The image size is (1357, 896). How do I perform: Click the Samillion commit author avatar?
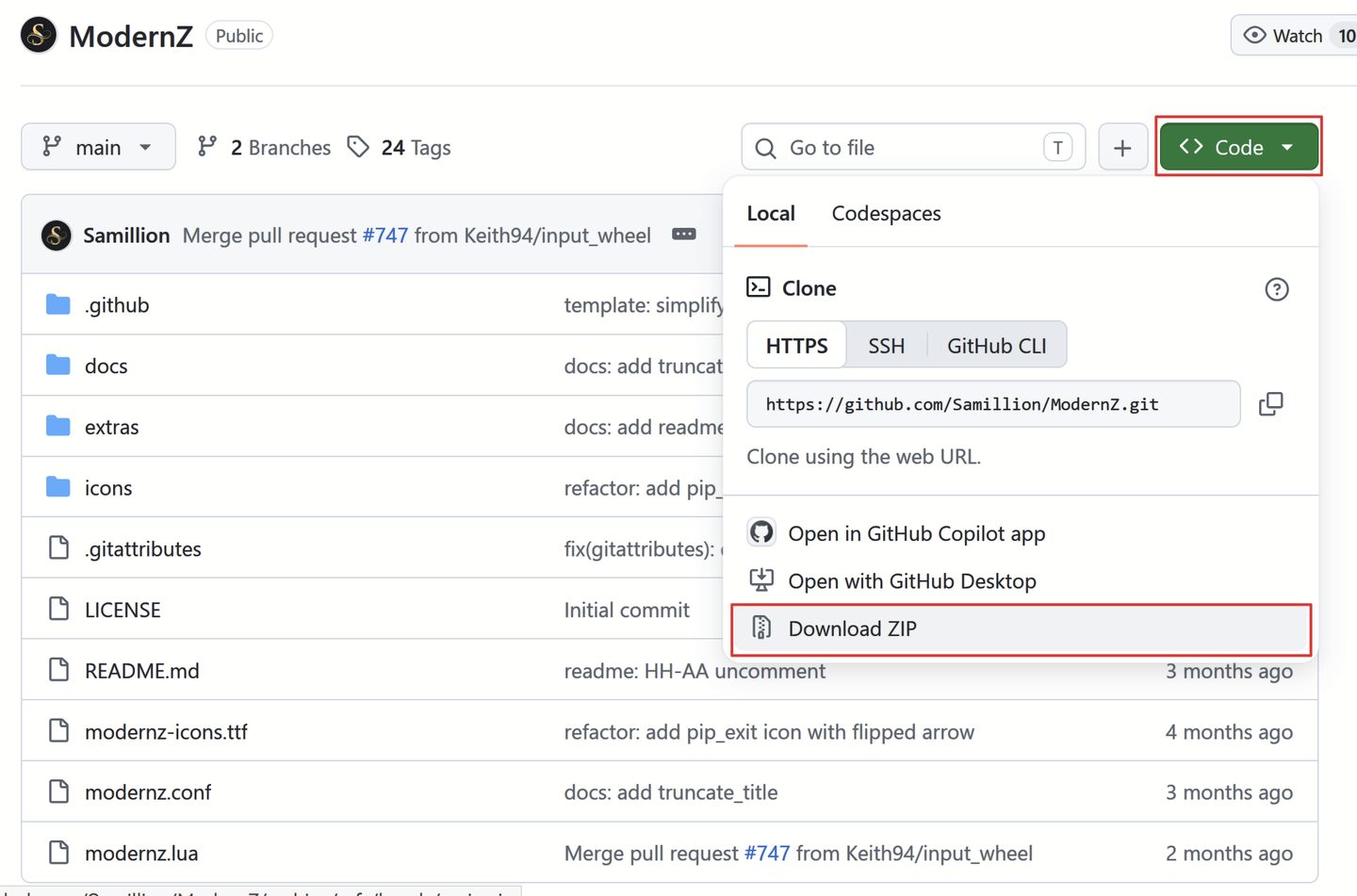[x=57, y=235]
